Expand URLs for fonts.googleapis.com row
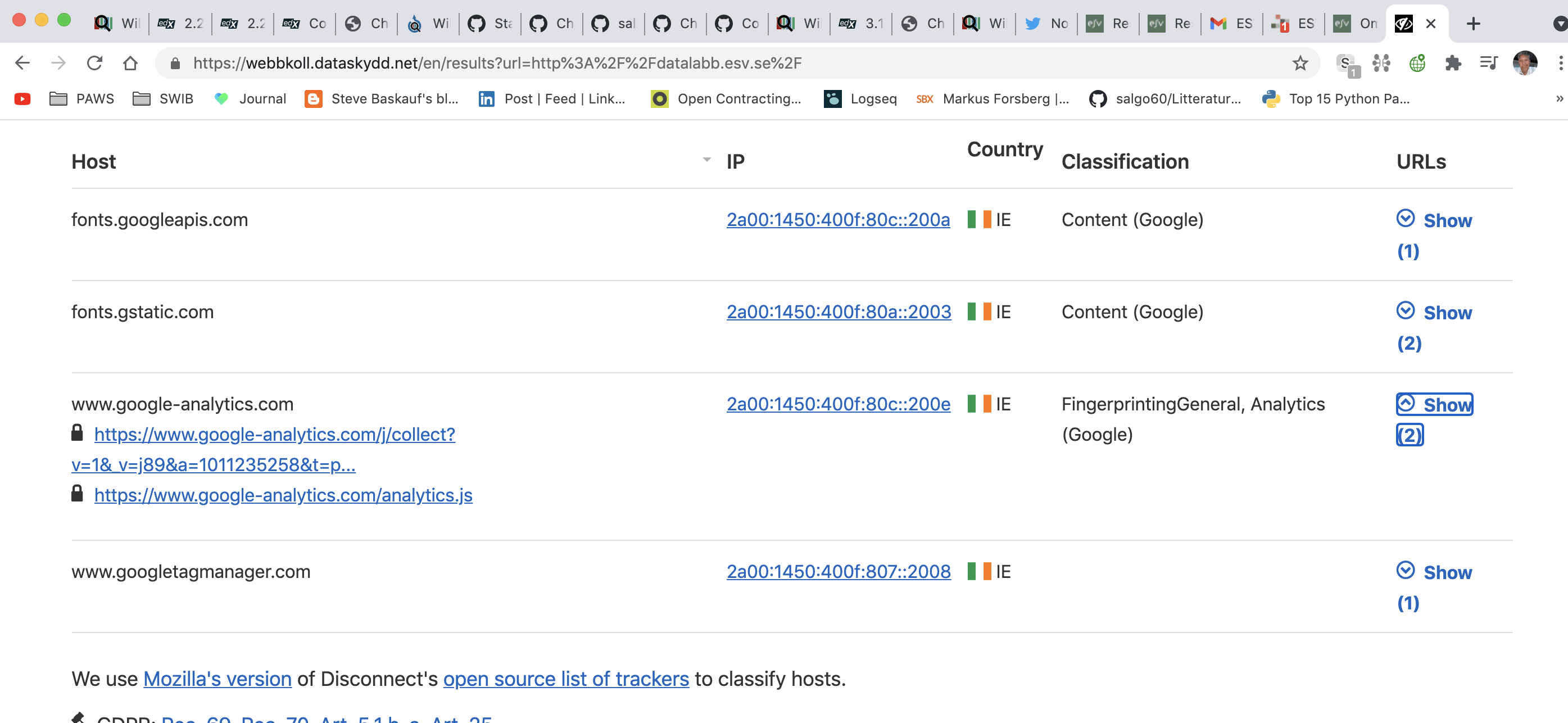Screen dimensions: 1568x723 [x=1434, y=220]
